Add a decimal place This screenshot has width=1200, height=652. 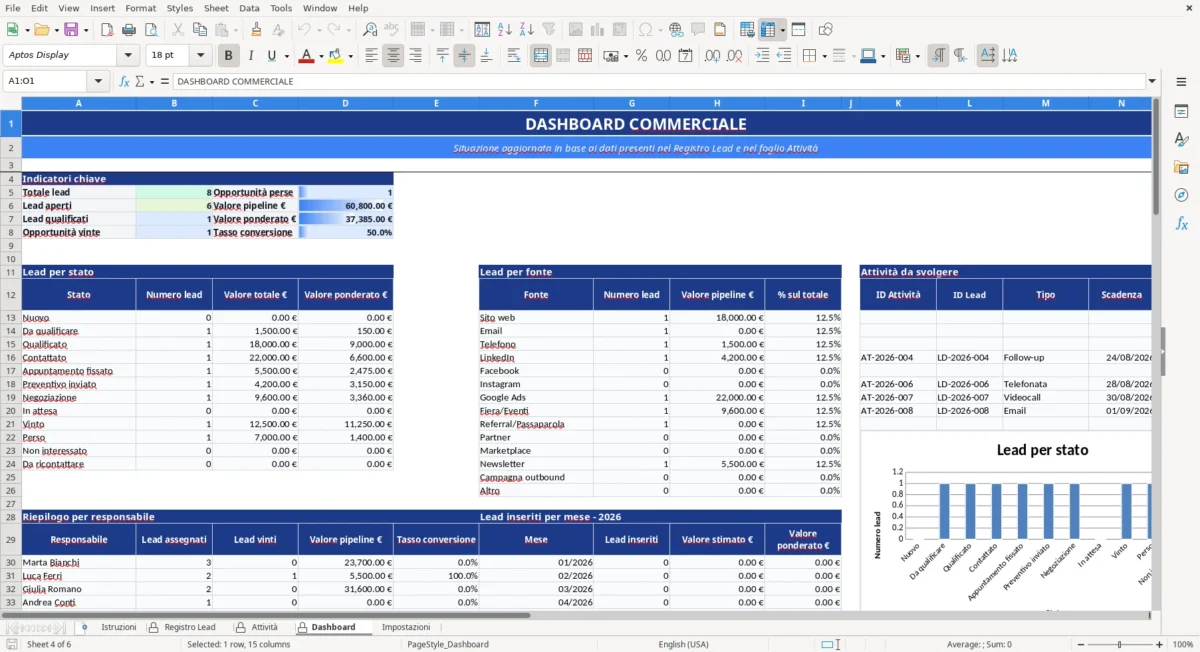pos(711,56)
